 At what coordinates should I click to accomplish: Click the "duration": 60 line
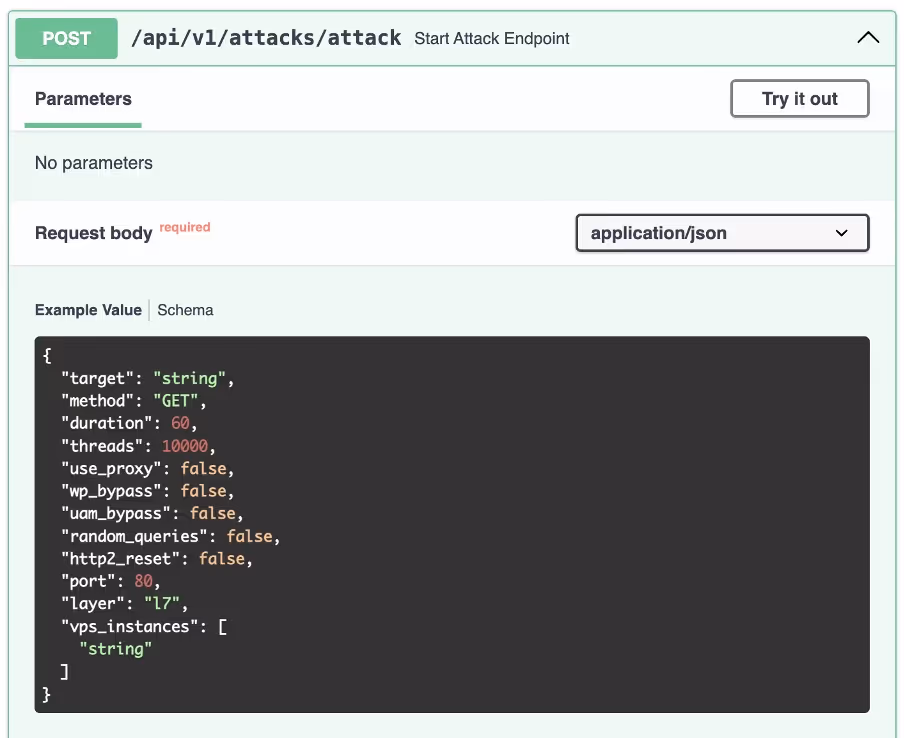click(x=129, y=424)
